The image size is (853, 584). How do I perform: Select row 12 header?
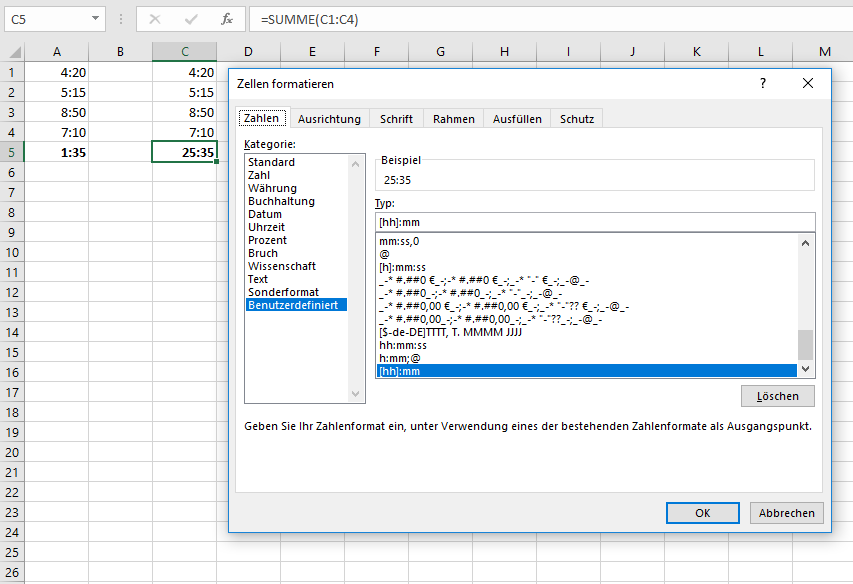click(x=12, y=293)
